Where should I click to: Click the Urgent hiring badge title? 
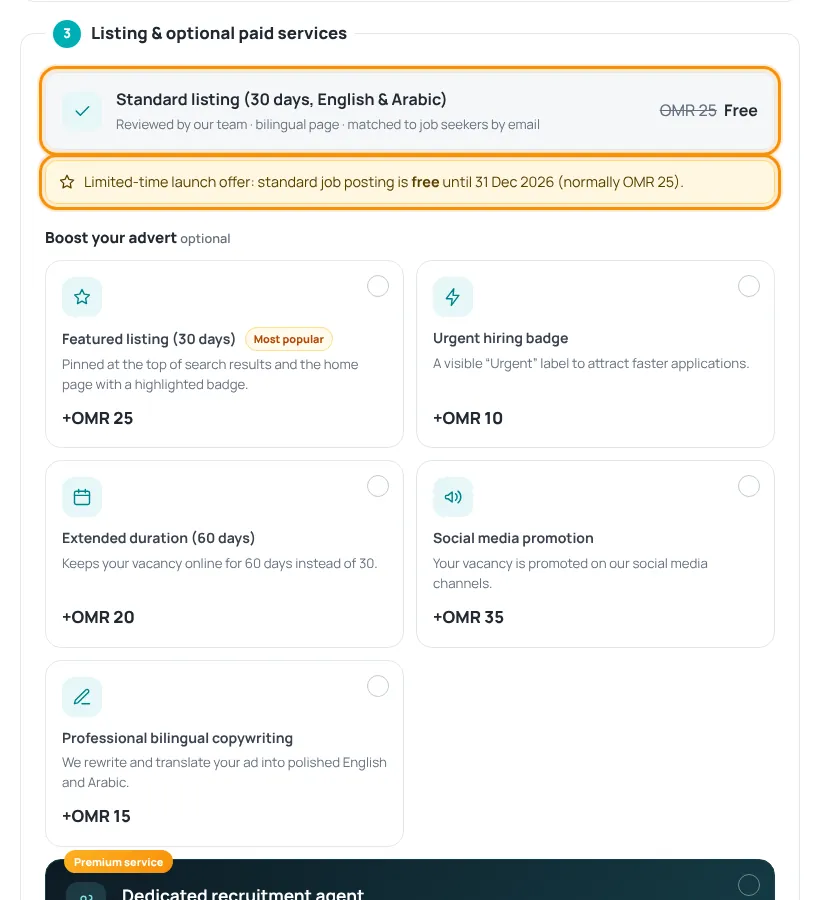(x=500, y=338)
